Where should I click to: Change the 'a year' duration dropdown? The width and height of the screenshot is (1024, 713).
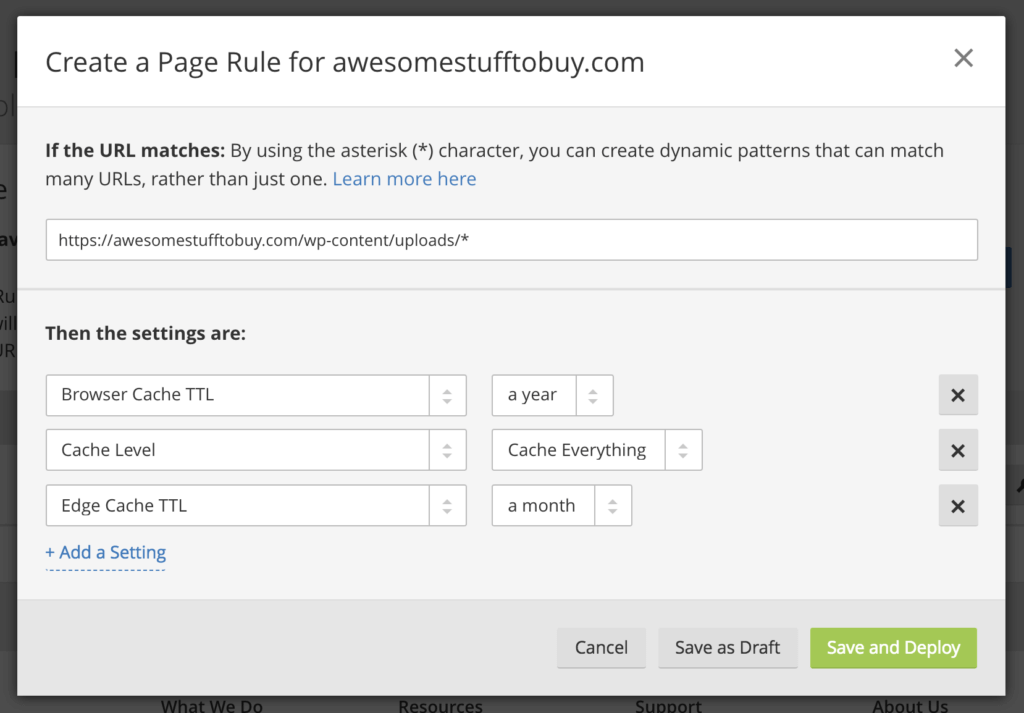point(552,395)
